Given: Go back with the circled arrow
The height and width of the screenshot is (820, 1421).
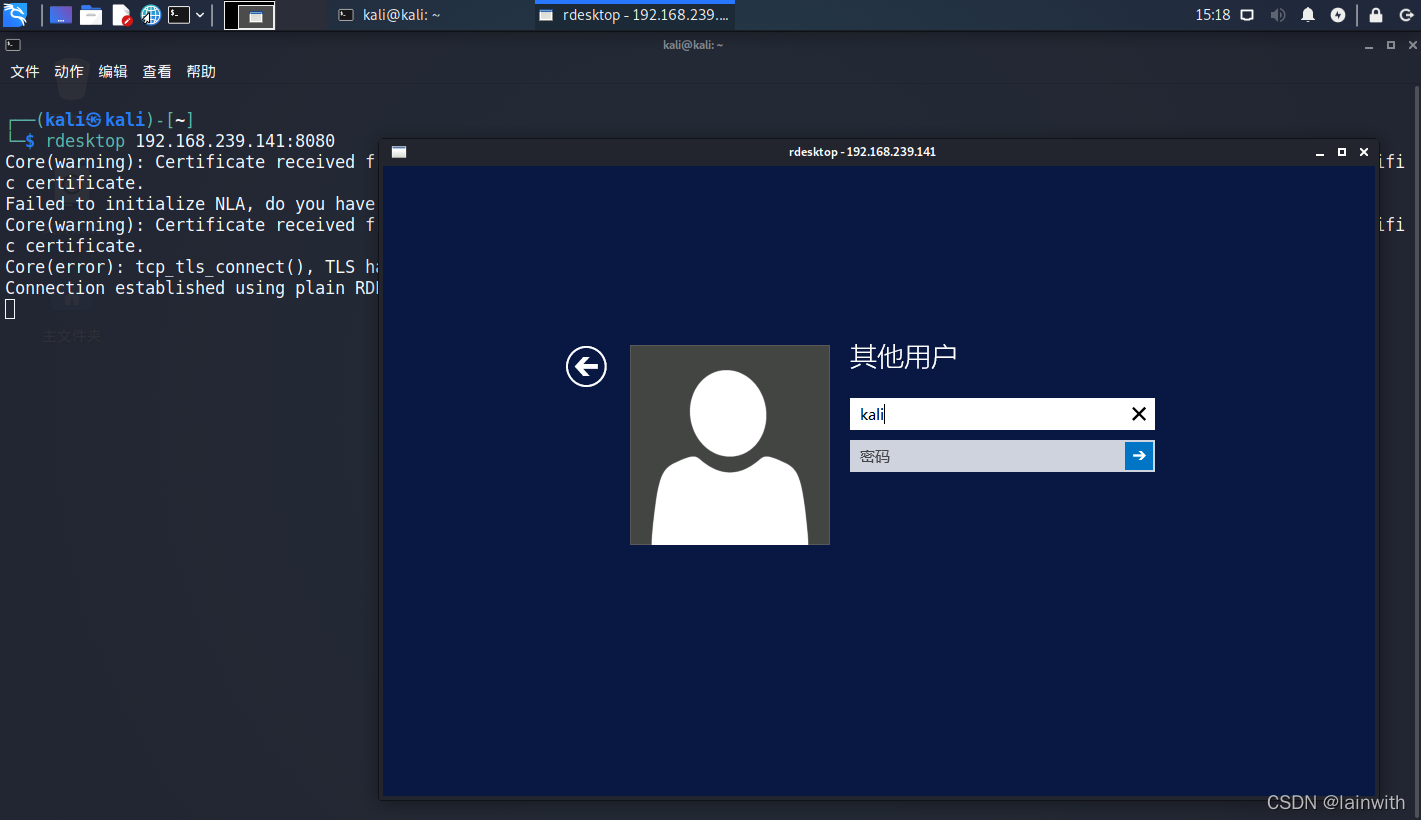Looking at the screenshot, I should coord(586,367).
